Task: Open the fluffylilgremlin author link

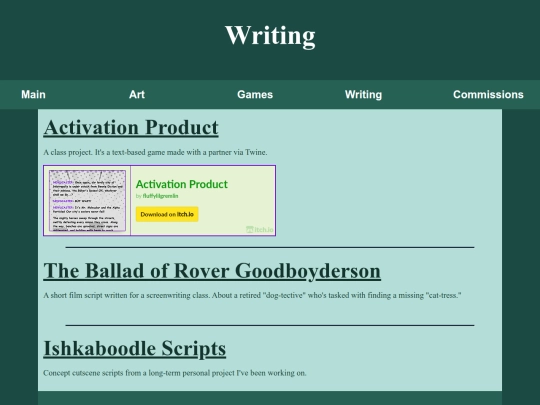Action: tap(160, 196)
